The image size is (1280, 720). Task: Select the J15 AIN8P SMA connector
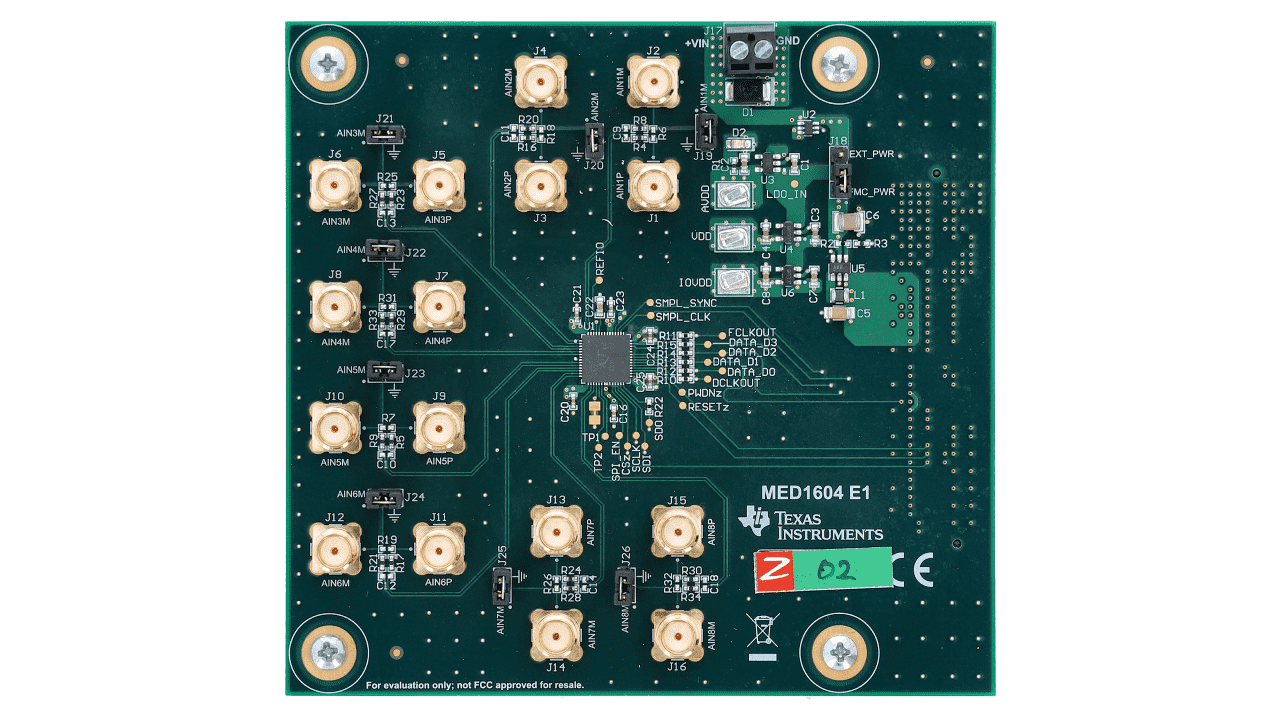(x=678, y=531)
